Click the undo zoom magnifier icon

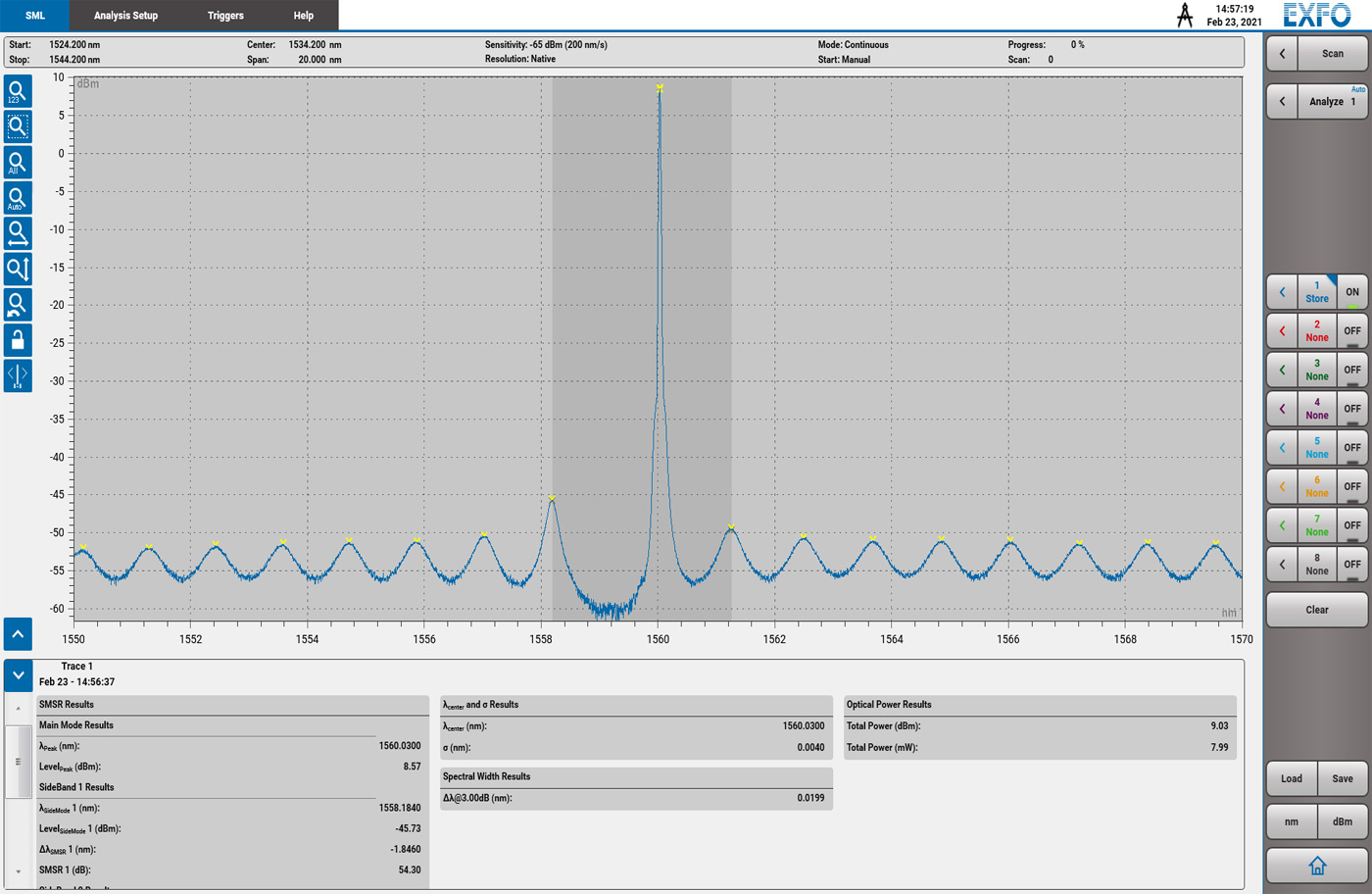[x=18, y=305]
